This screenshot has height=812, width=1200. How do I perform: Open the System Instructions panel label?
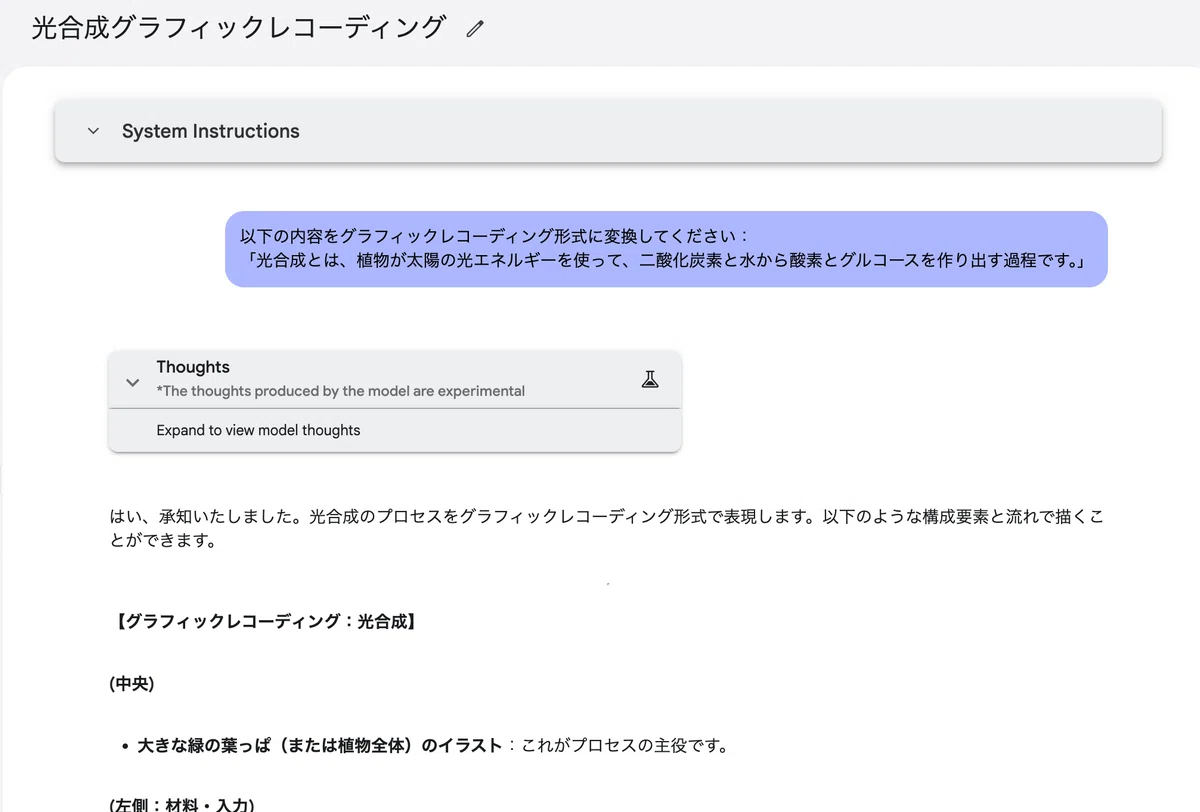point(210,131)
